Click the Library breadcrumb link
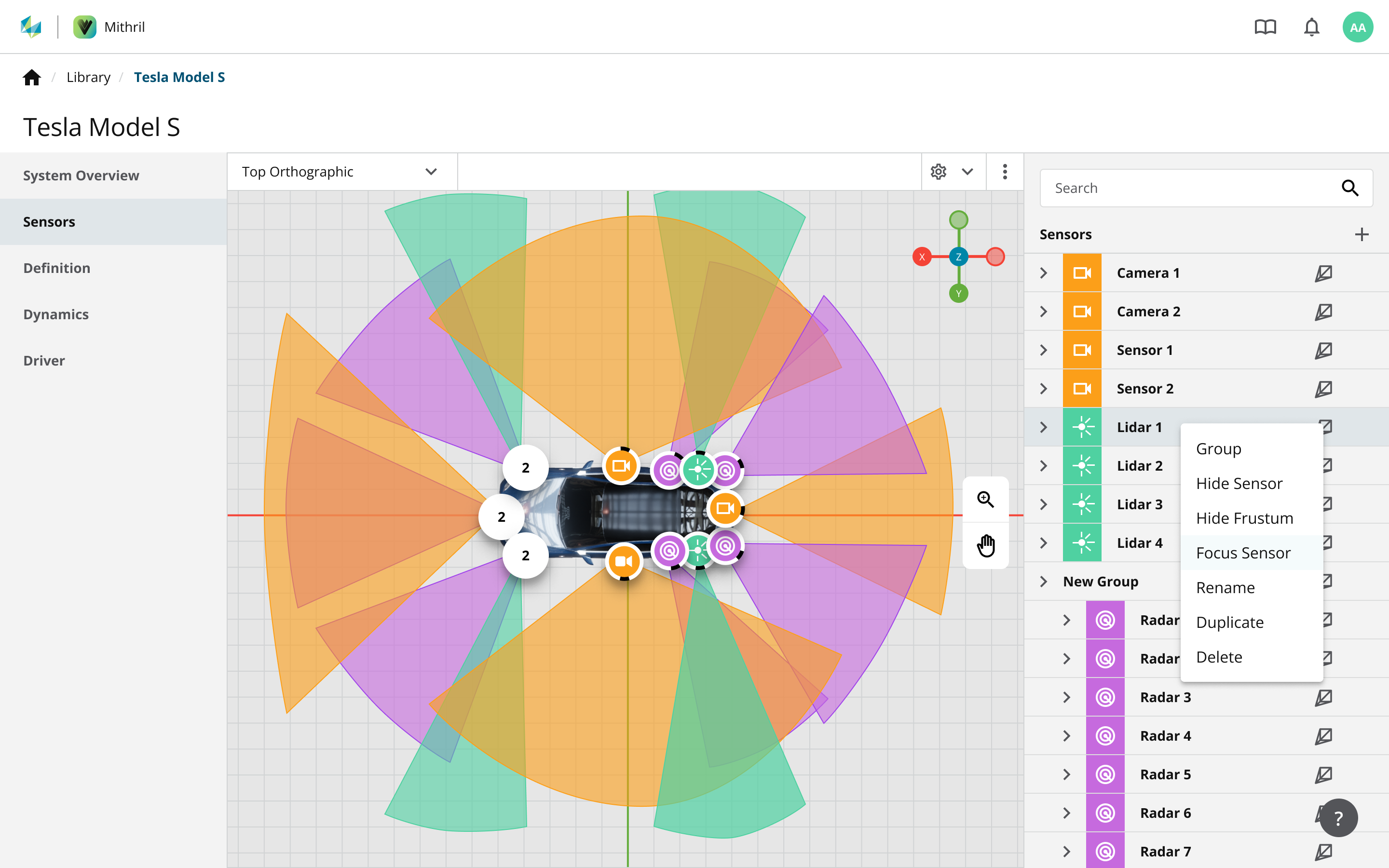 (x=88, y=77)
